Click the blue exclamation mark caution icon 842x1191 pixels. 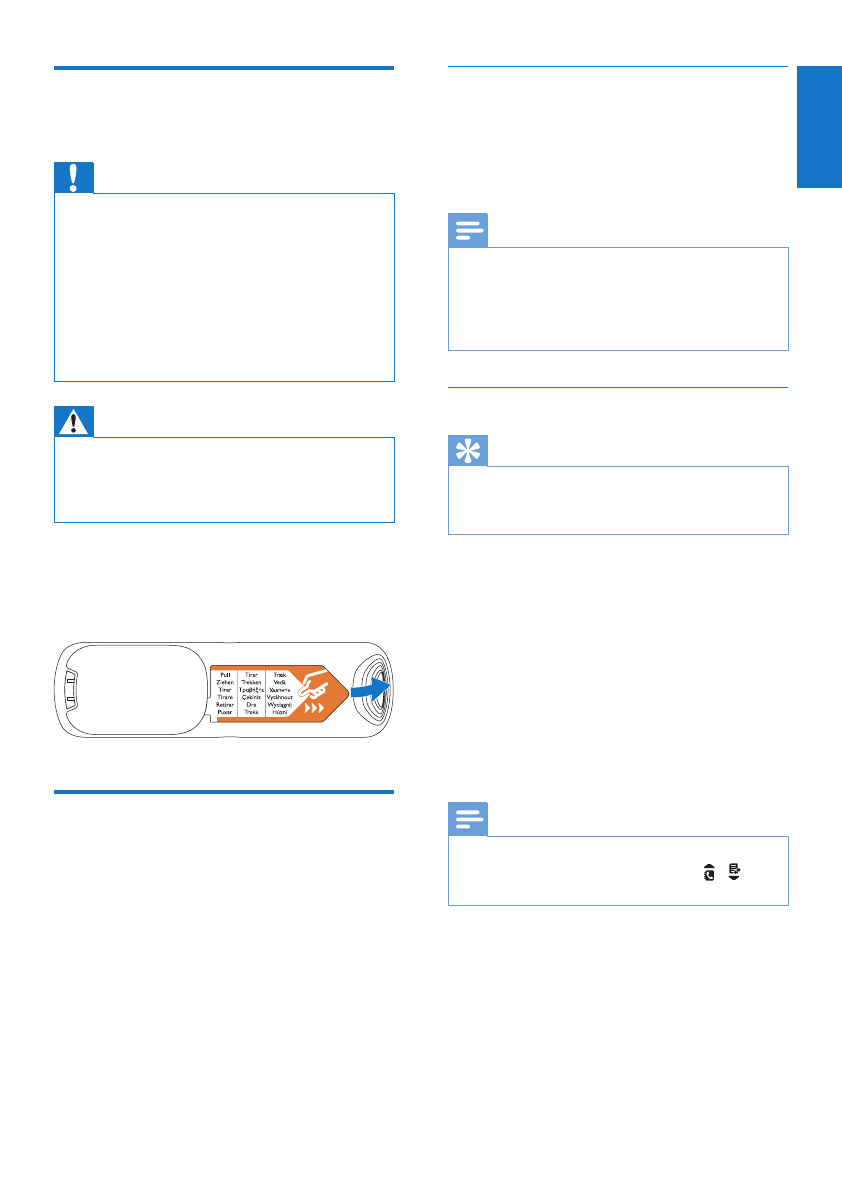[74, 178]
